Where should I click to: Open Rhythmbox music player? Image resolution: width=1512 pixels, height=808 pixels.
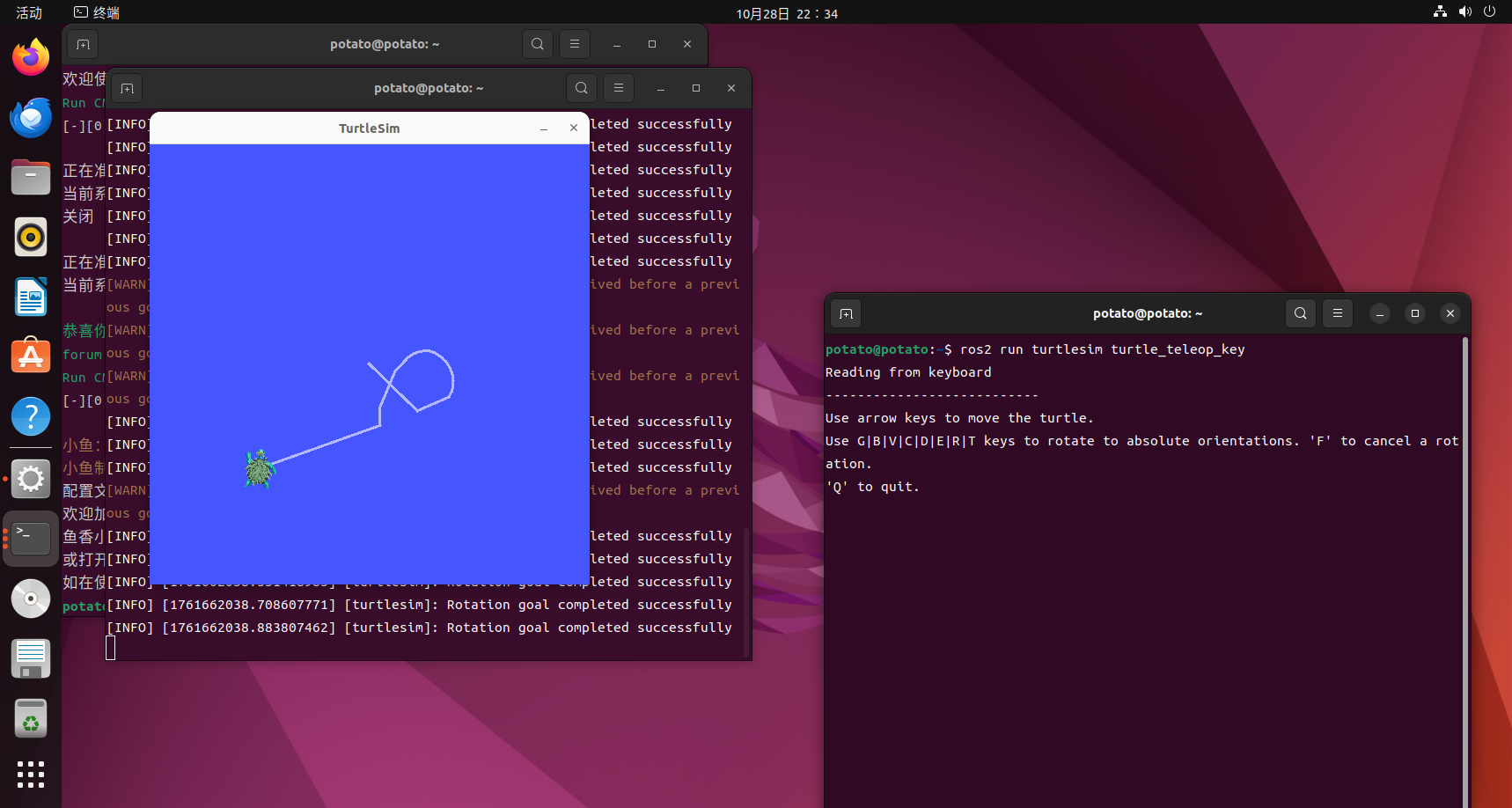(x=30, y=237)
